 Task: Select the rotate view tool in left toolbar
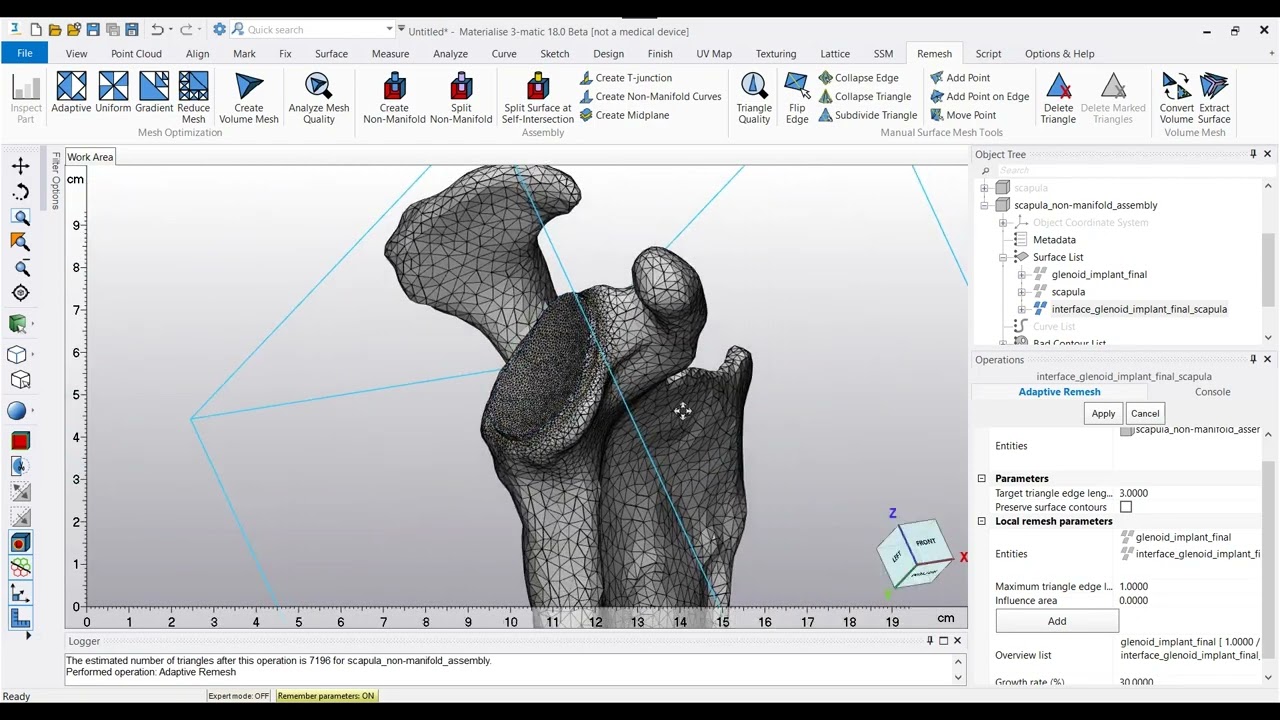(20, 192)
